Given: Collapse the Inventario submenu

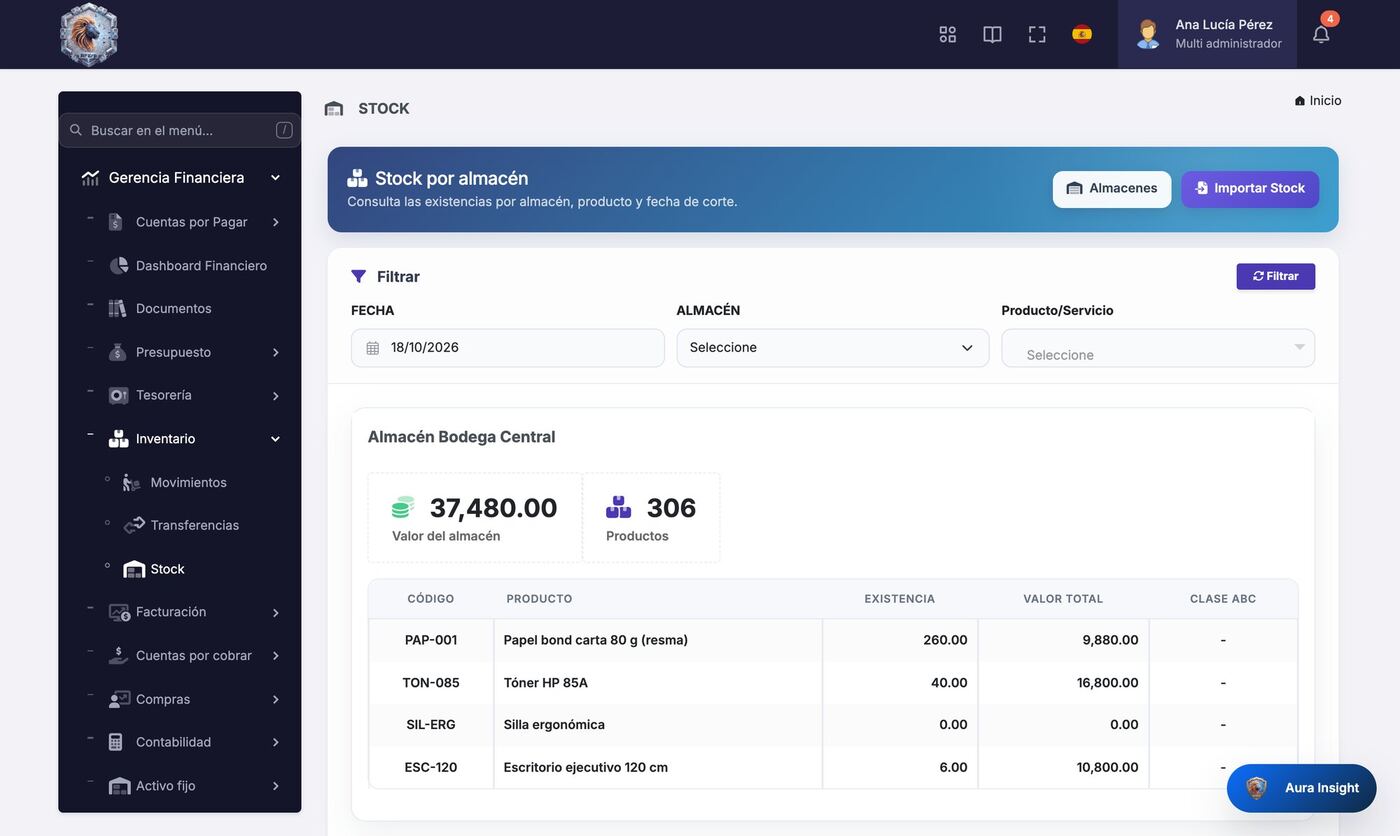Looking at the screenshot, I should 275,439.
